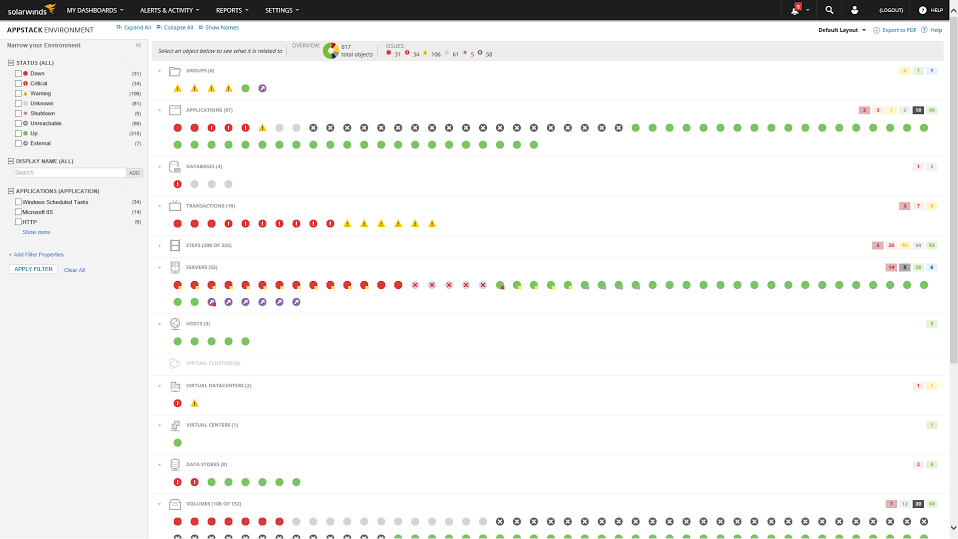The image size is (958, 539).
Task: Click the SolarWinds logo
Action: click(x=31, y=10)
